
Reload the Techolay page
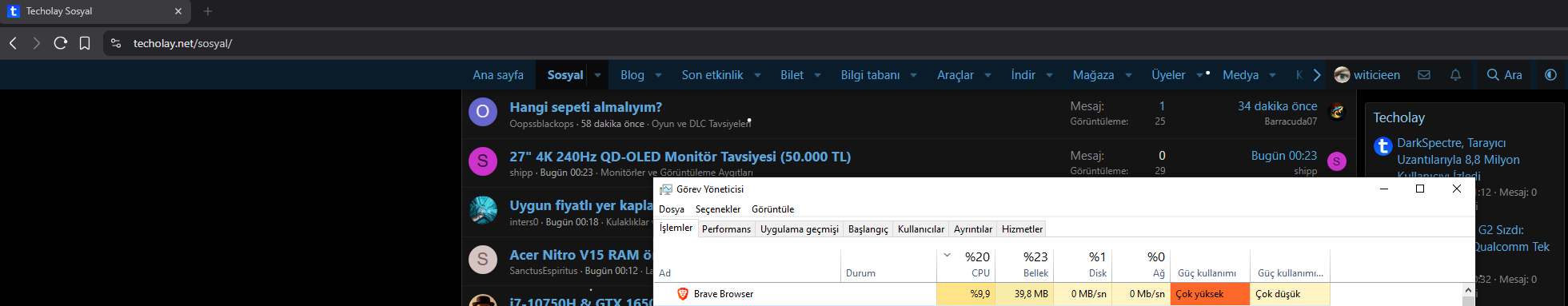pyautogui.click(x=61, y=43)
